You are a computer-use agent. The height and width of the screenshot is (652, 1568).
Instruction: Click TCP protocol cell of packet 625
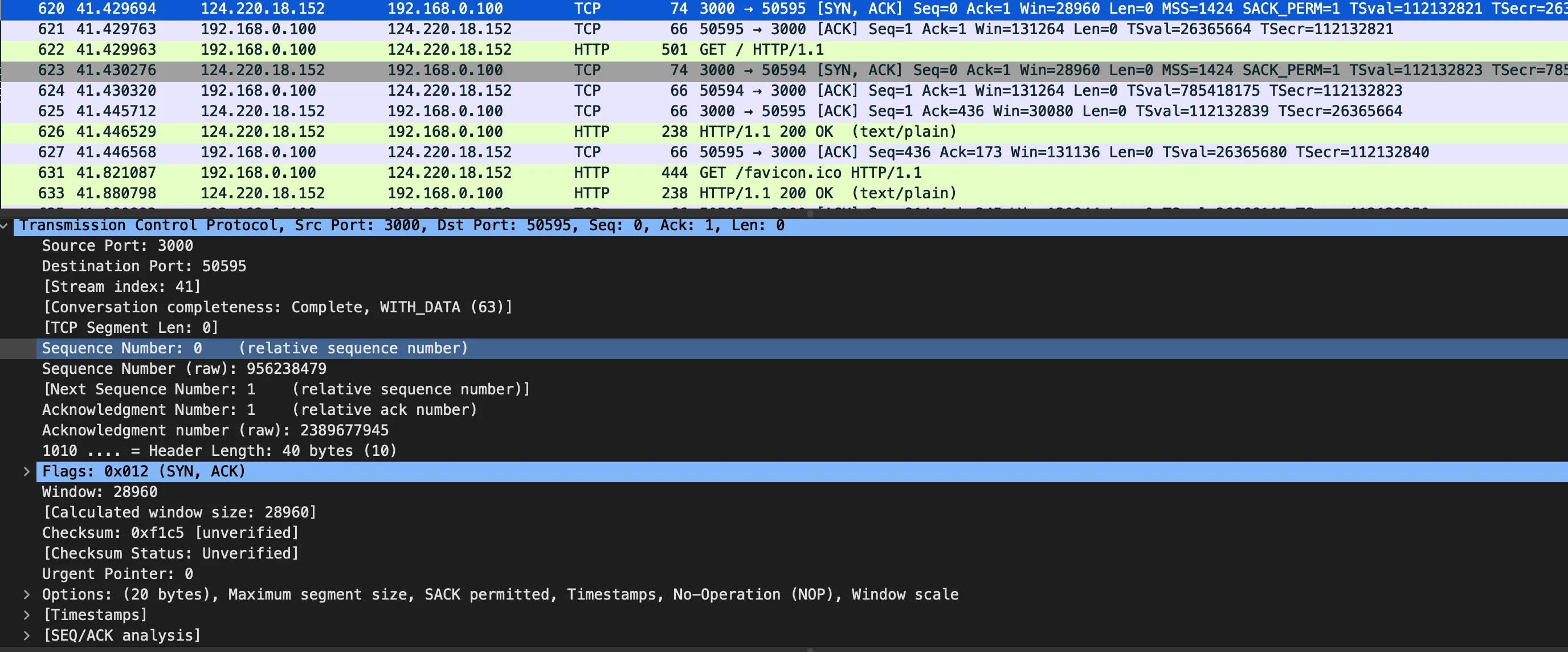click(587, 111)
